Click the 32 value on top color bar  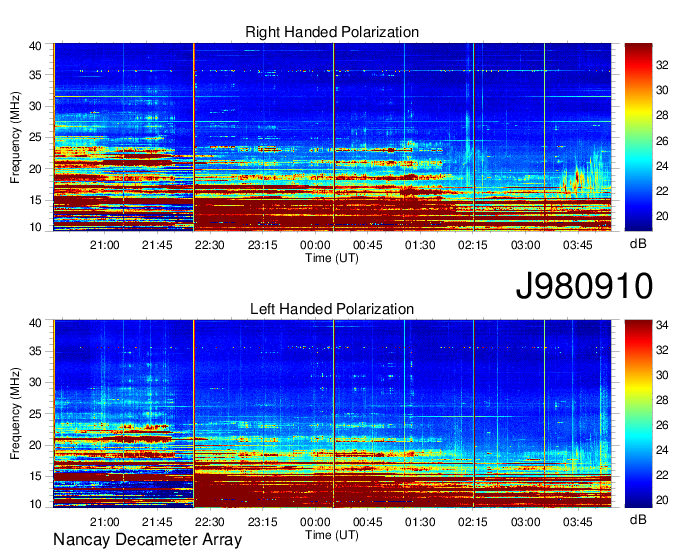[662, 65]
